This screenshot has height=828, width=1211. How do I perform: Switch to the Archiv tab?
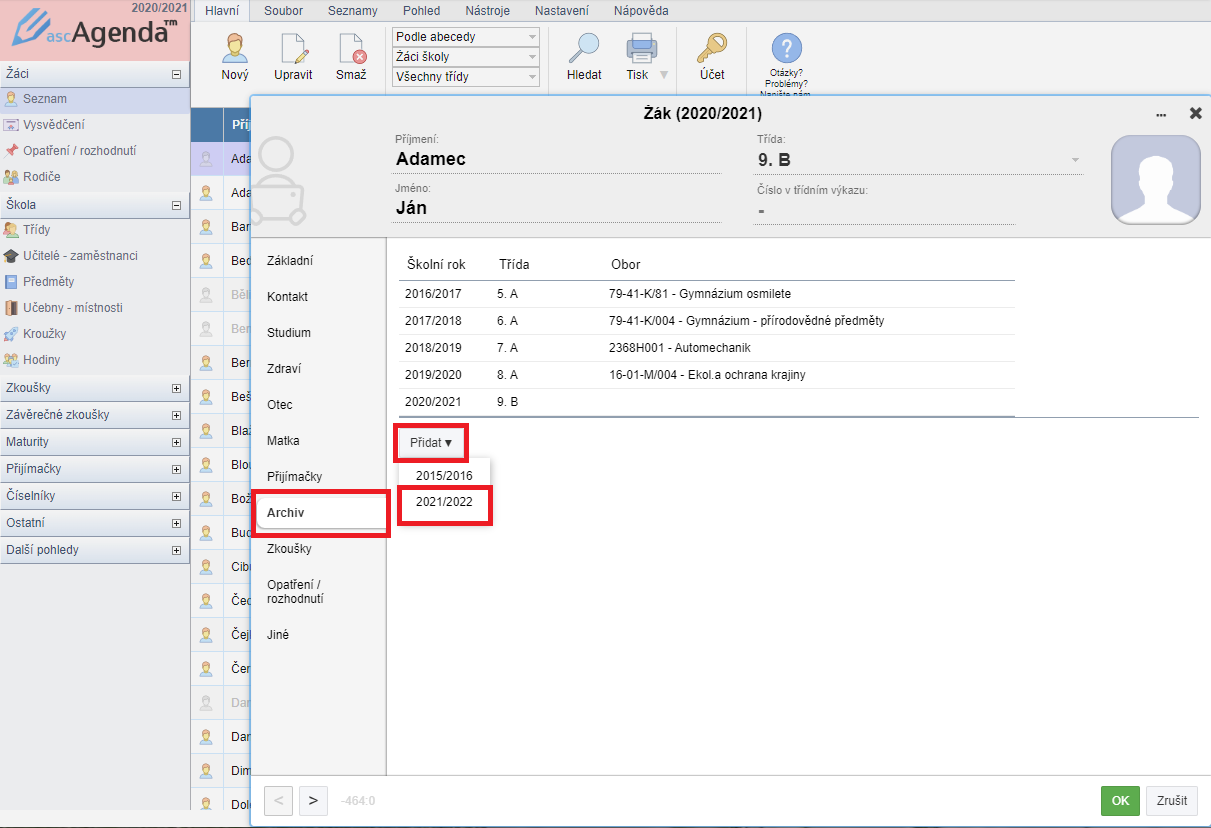coord(319,512)
